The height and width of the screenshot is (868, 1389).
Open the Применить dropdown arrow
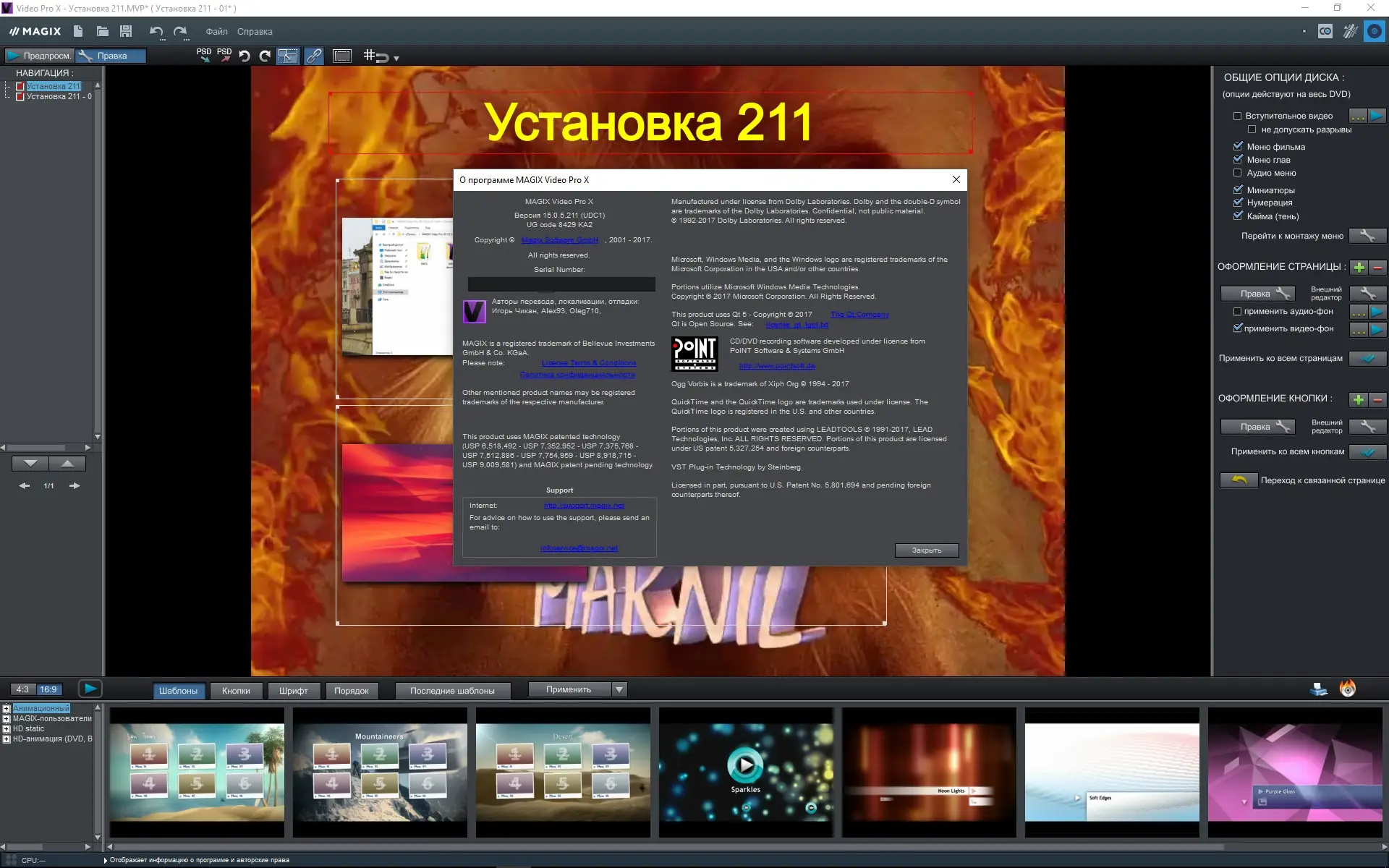coord(619,689)
